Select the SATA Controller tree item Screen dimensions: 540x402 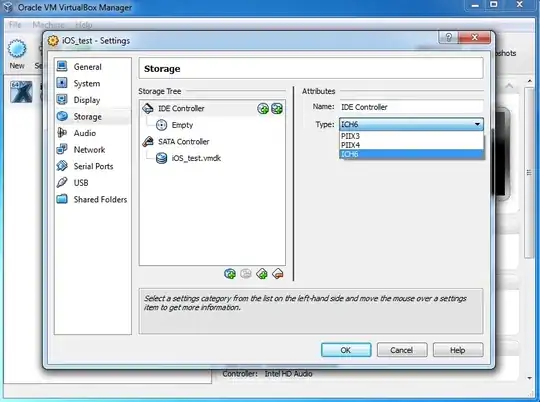click(x=184, y=142)
